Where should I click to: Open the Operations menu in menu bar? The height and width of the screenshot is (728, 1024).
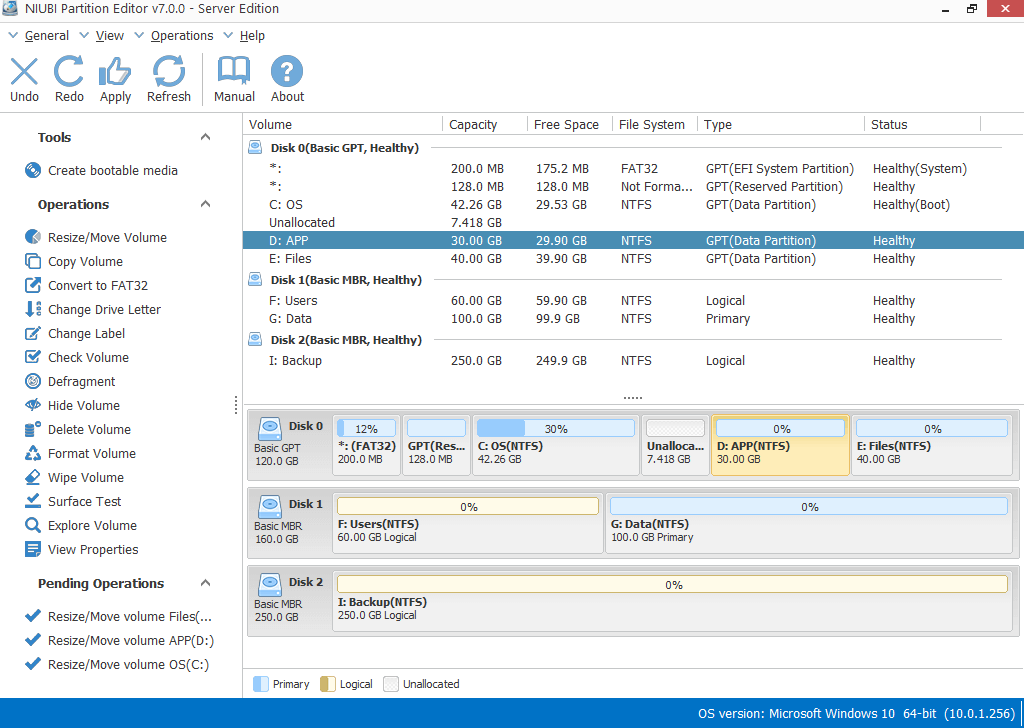tap(181, 36)
